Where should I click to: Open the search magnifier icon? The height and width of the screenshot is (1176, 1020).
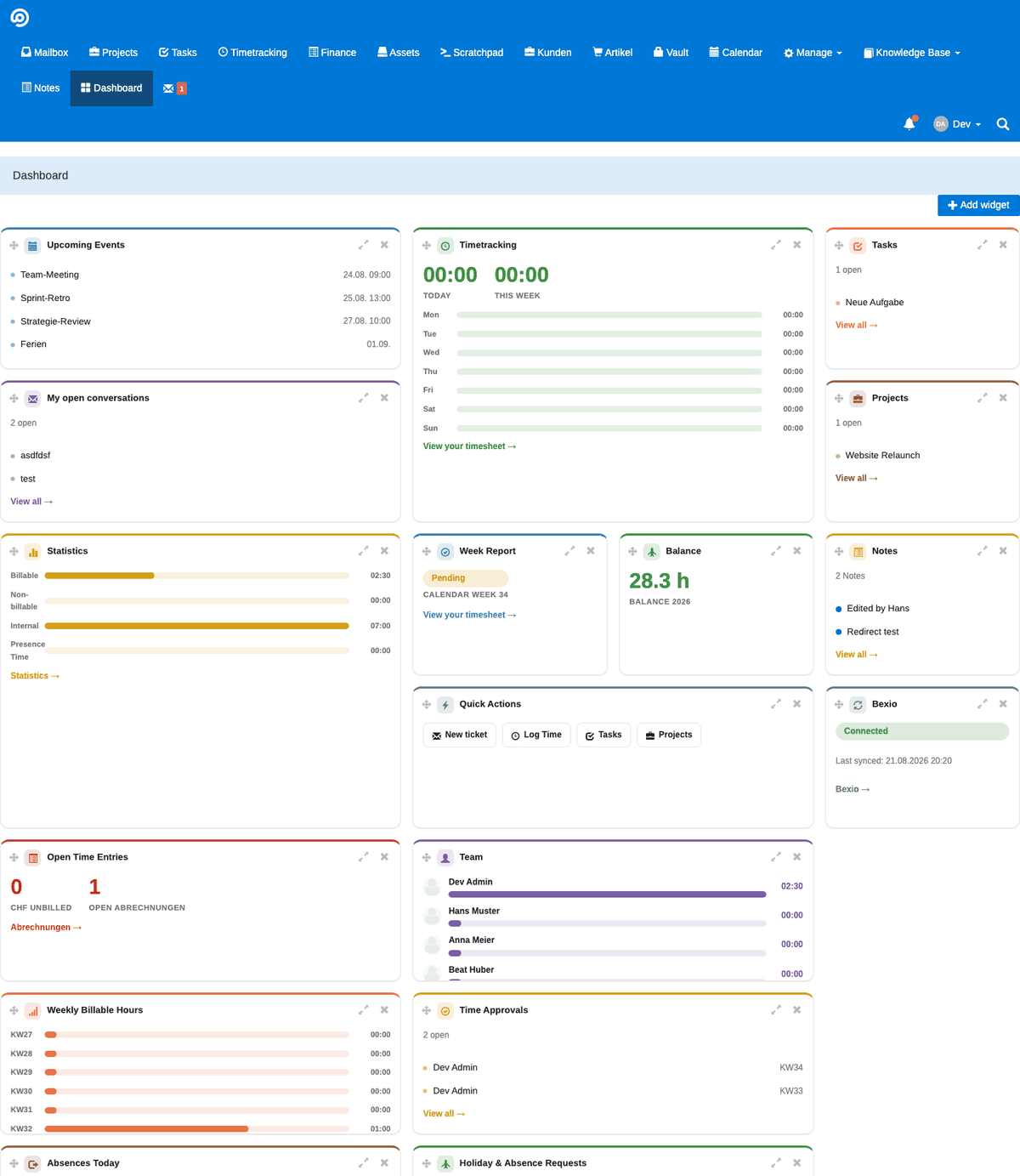[1003, 124]
